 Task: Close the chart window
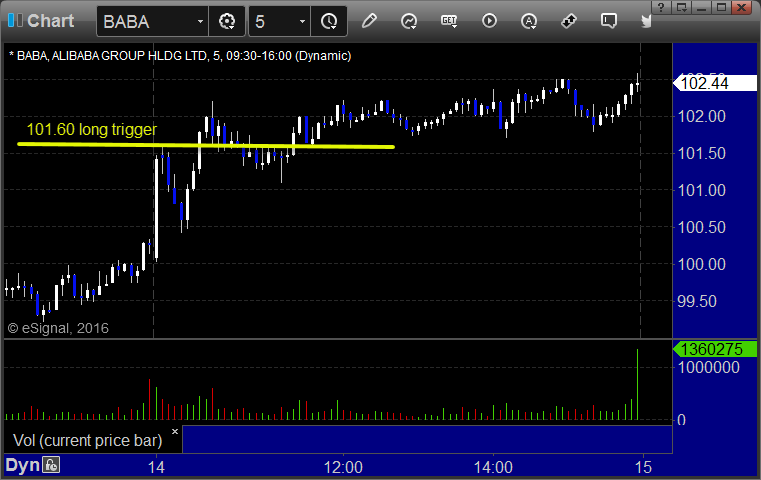pyautogui.click(x=742, y=7)
